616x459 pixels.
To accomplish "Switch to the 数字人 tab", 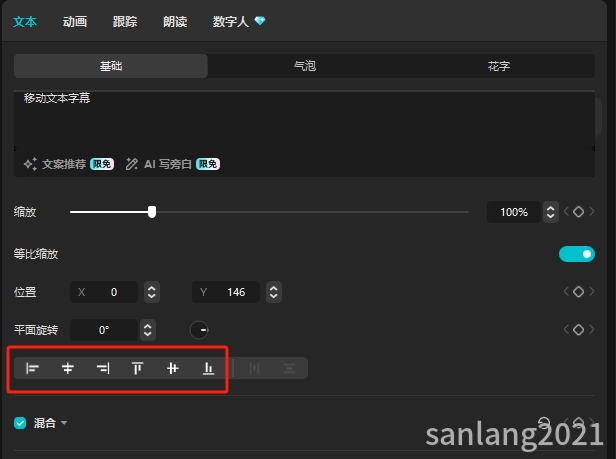I will (x=231, y=22).
